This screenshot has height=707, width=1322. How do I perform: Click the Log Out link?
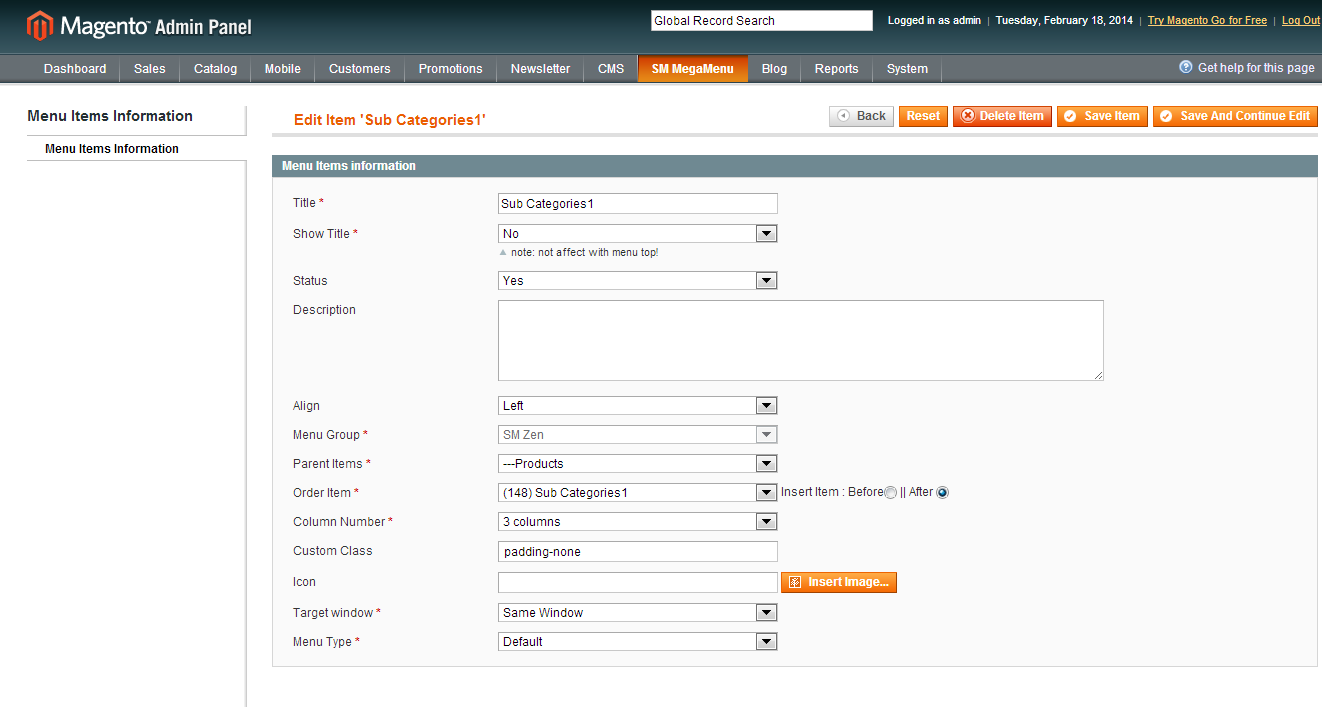[1301, 20]
